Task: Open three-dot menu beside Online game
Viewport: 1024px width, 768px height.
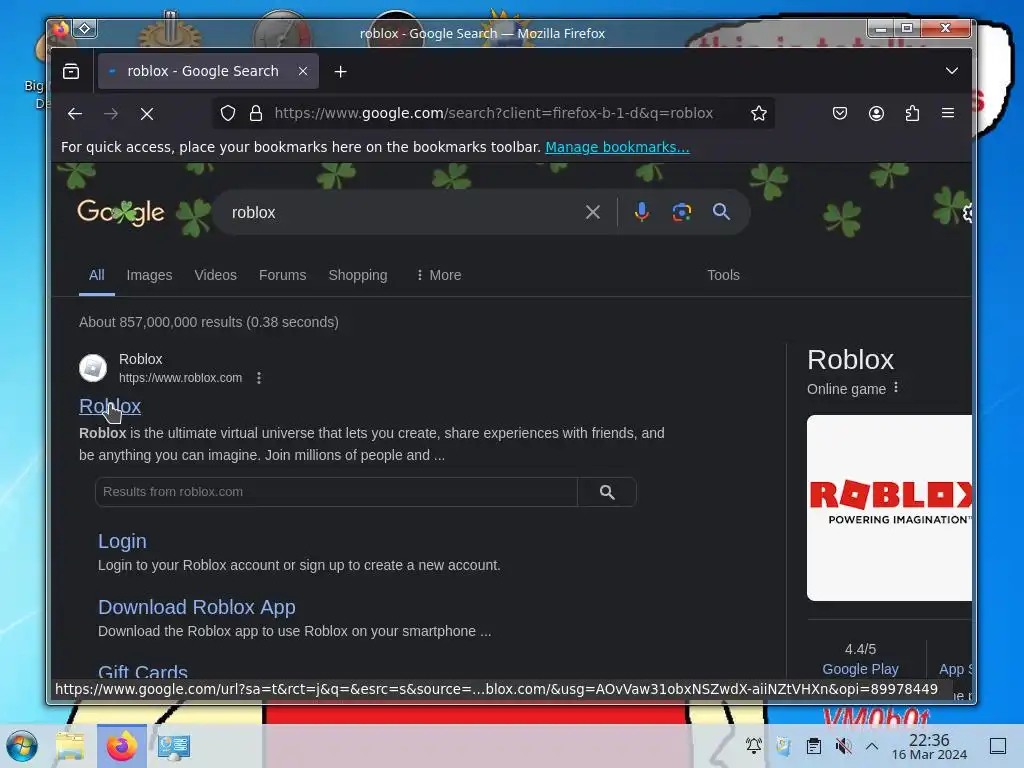Action: 896,388
